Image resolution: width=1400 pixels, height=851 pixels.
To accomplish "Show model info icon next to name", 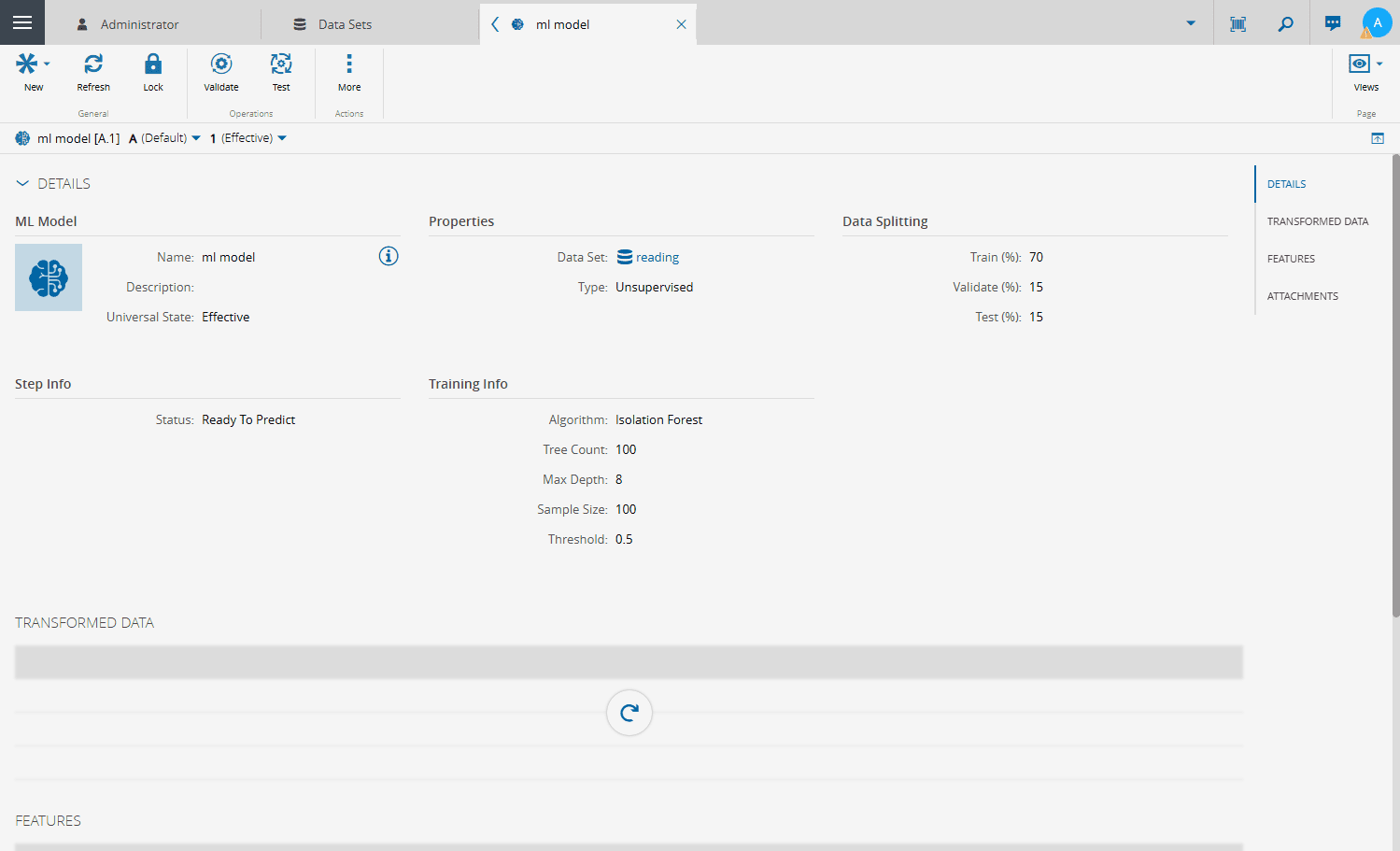I will (389, 256).
